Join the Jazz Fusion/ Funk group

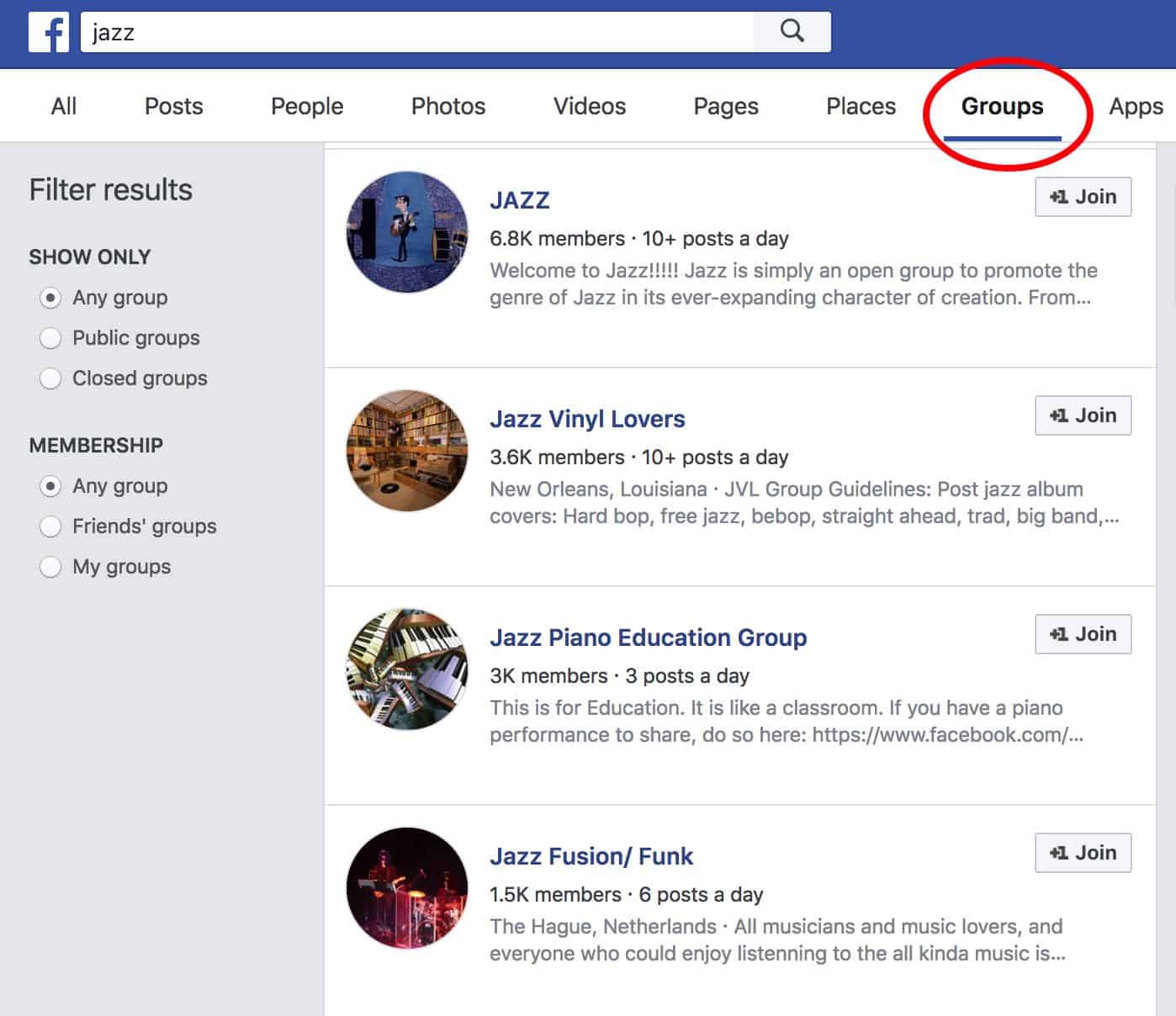pos(1083,853)
